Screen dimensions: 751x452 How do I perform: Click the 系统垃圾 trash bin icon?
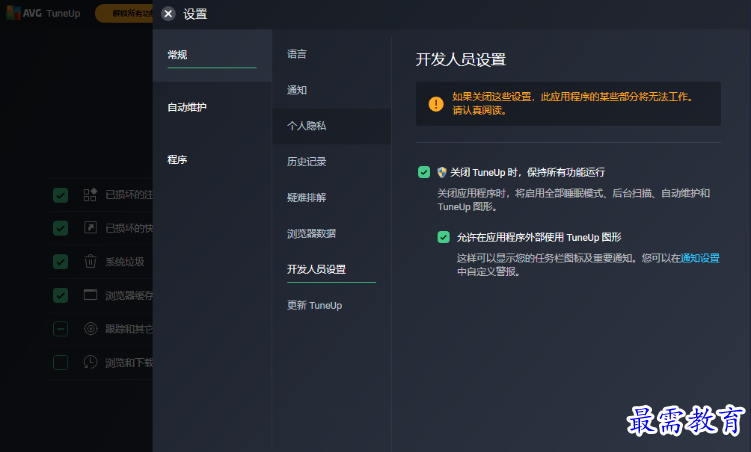tap(90, 261)
